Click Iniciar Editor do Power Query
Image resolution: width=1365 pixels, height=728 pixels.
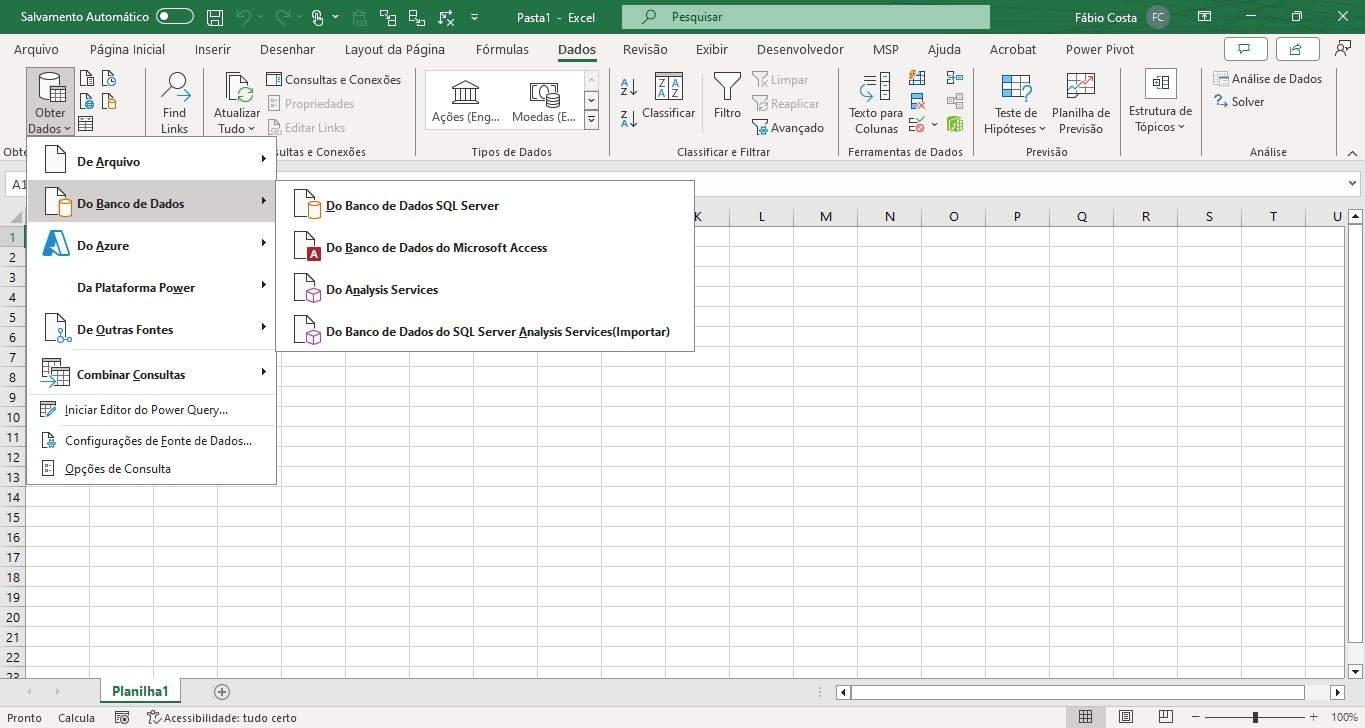tap(146, 410)
